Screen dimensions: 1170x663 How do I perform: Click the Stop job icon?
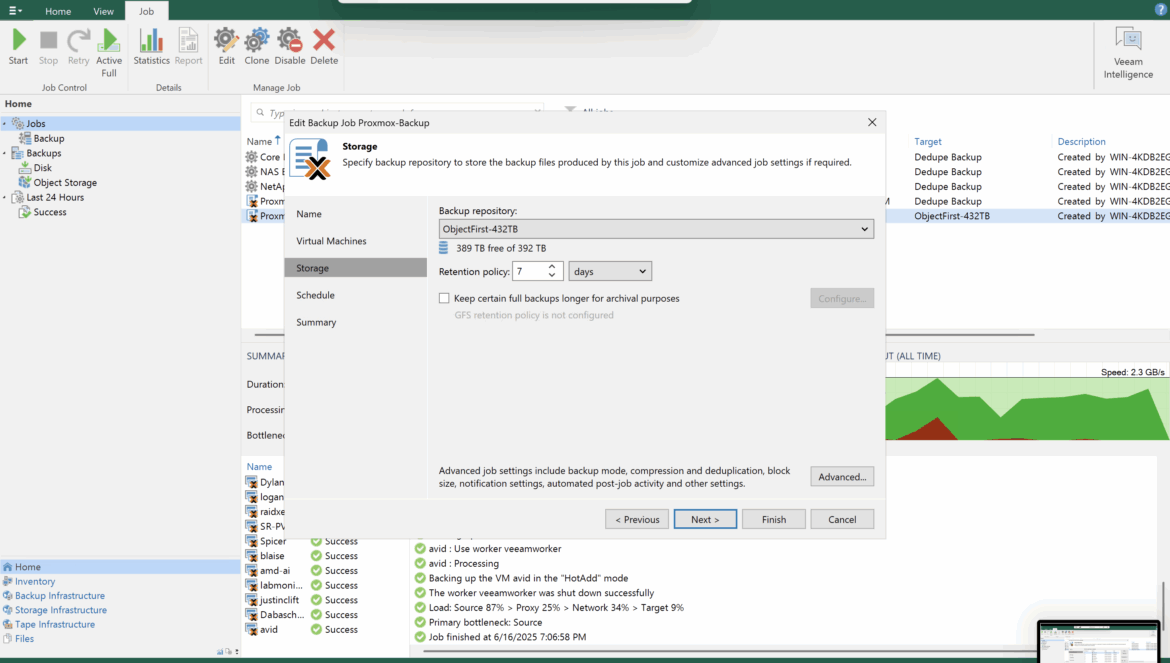49,47
